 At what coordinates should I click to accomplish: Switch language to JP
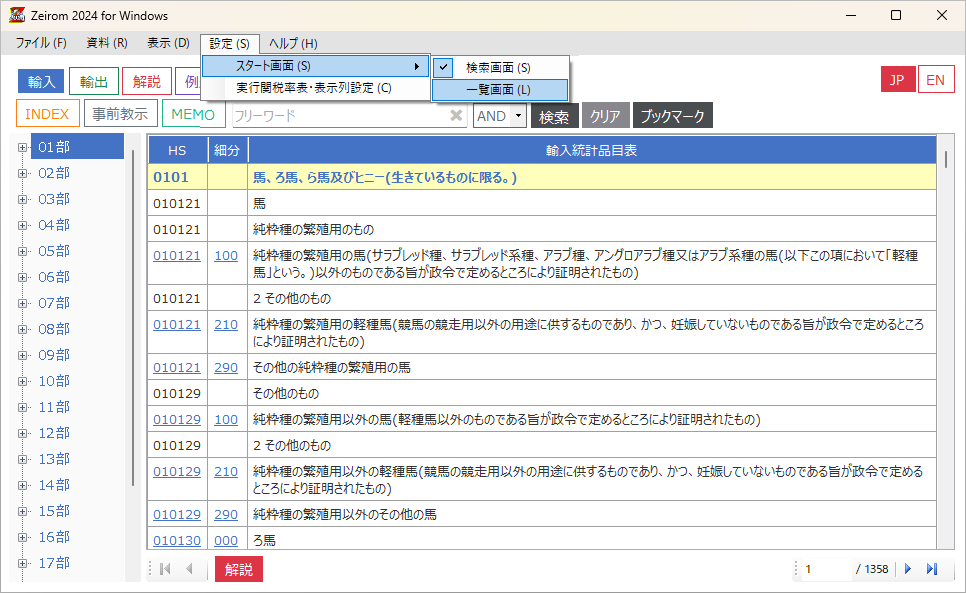pyautogui.click(x=898, y=80)
